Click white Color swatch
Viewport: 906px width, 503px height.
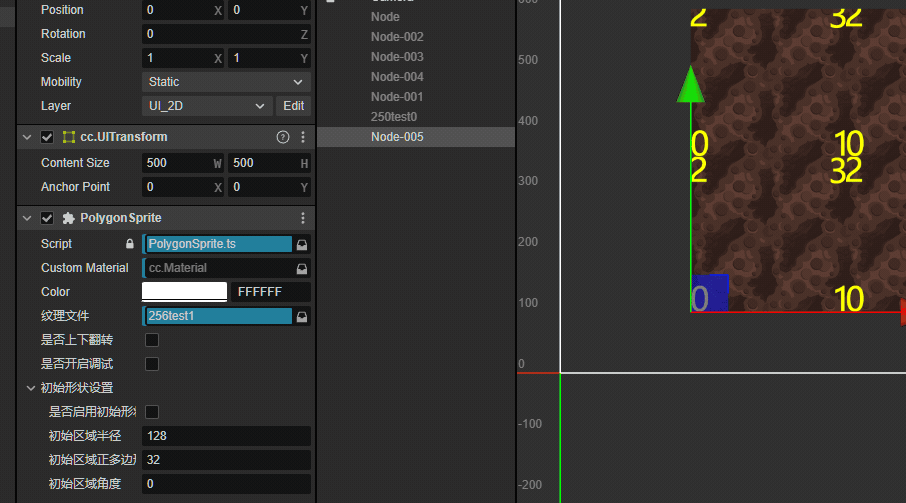tap(184, 292)
